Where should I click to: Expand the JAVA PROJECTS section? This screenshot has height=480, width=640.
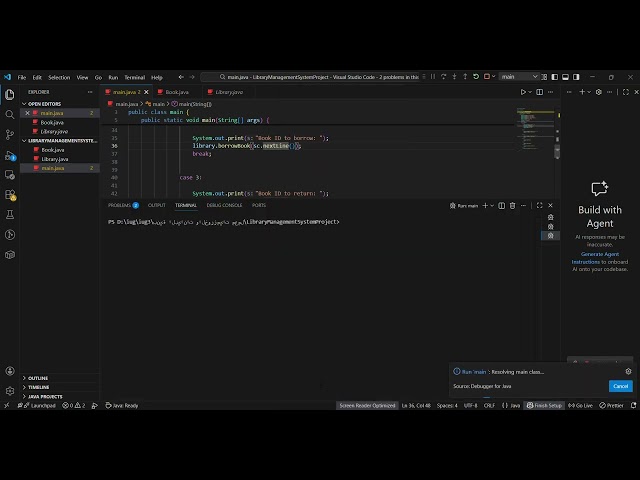click(x=45, y=396)
